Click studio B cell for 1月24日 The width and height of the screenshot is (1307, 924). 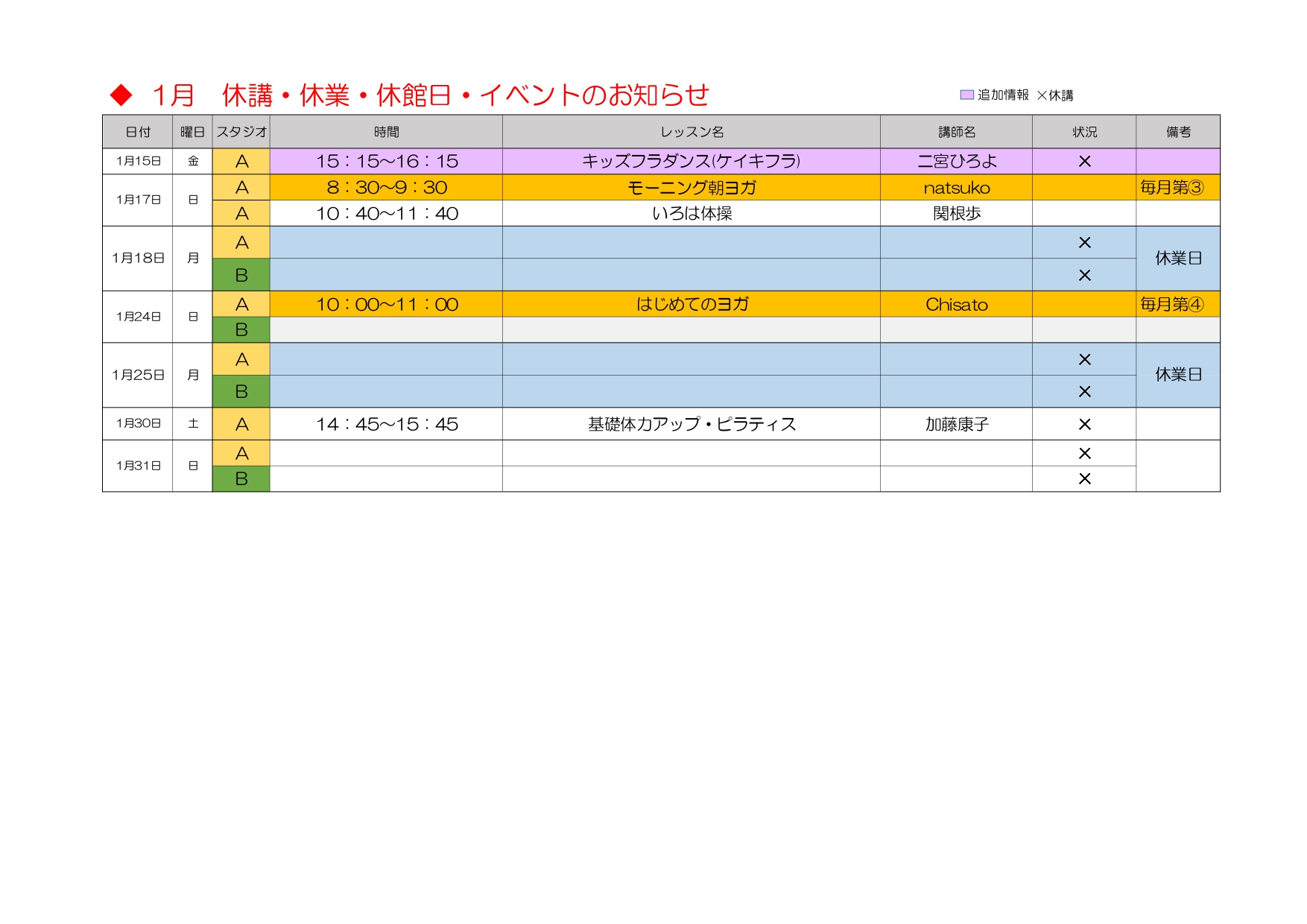(241, 330)
